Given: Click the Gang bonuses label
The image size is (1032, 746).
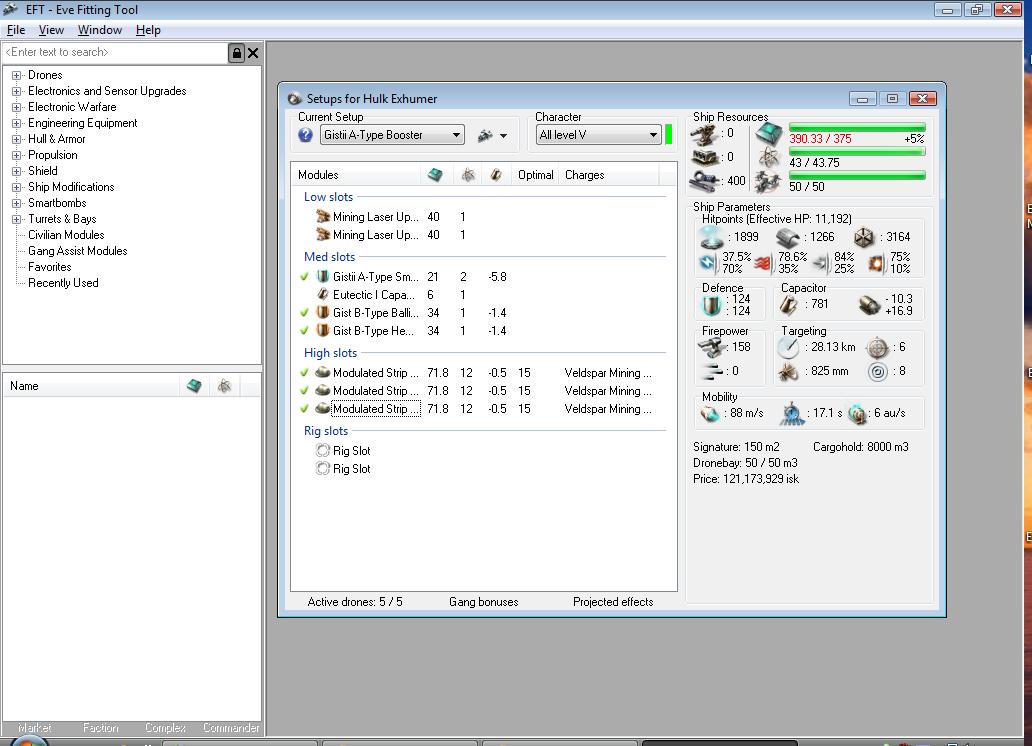Looking at the screenshot, I should (483, 602).
